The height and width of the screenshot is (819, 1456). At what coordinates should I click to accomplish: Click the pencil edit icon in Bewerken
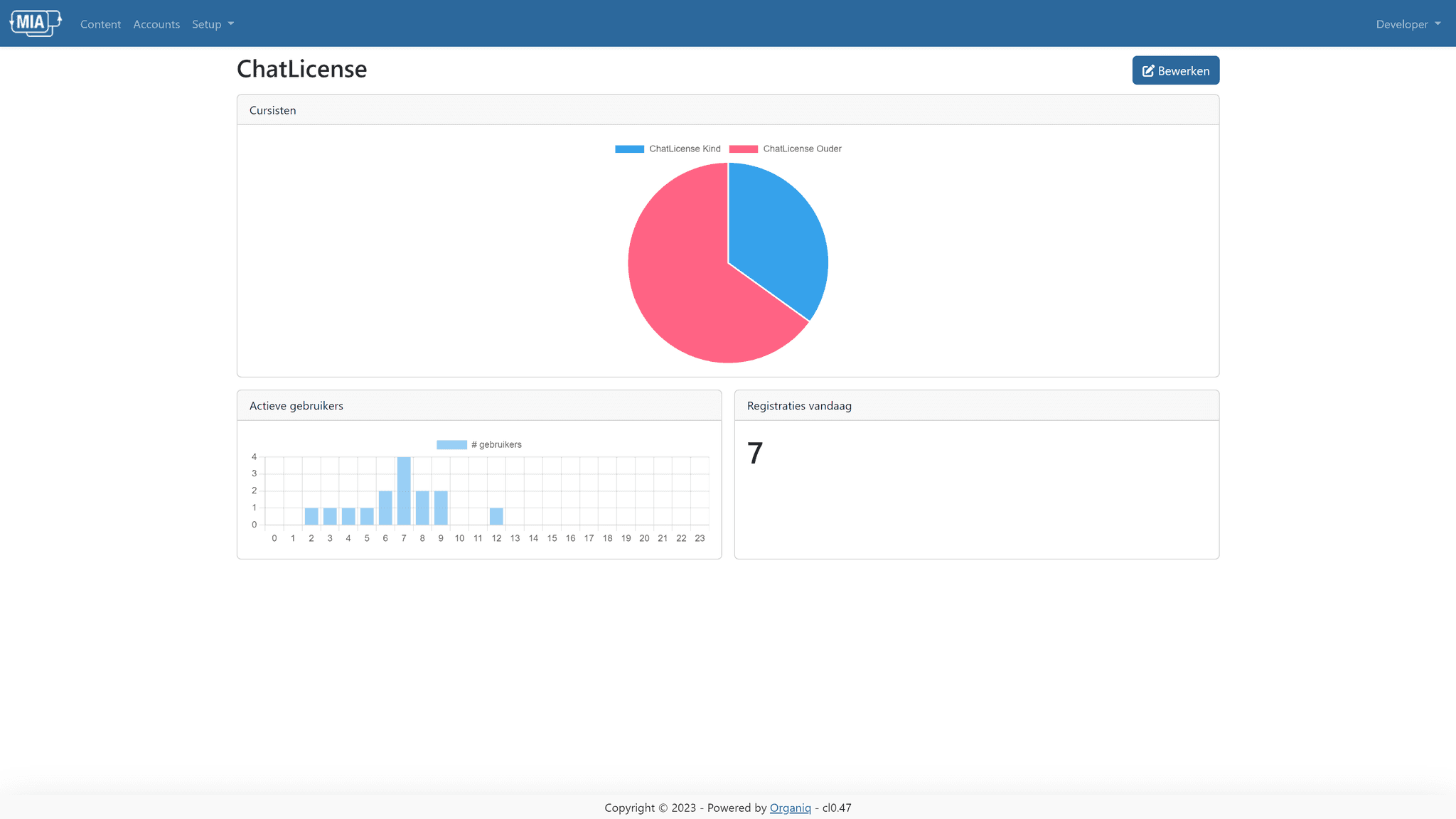1147,71
